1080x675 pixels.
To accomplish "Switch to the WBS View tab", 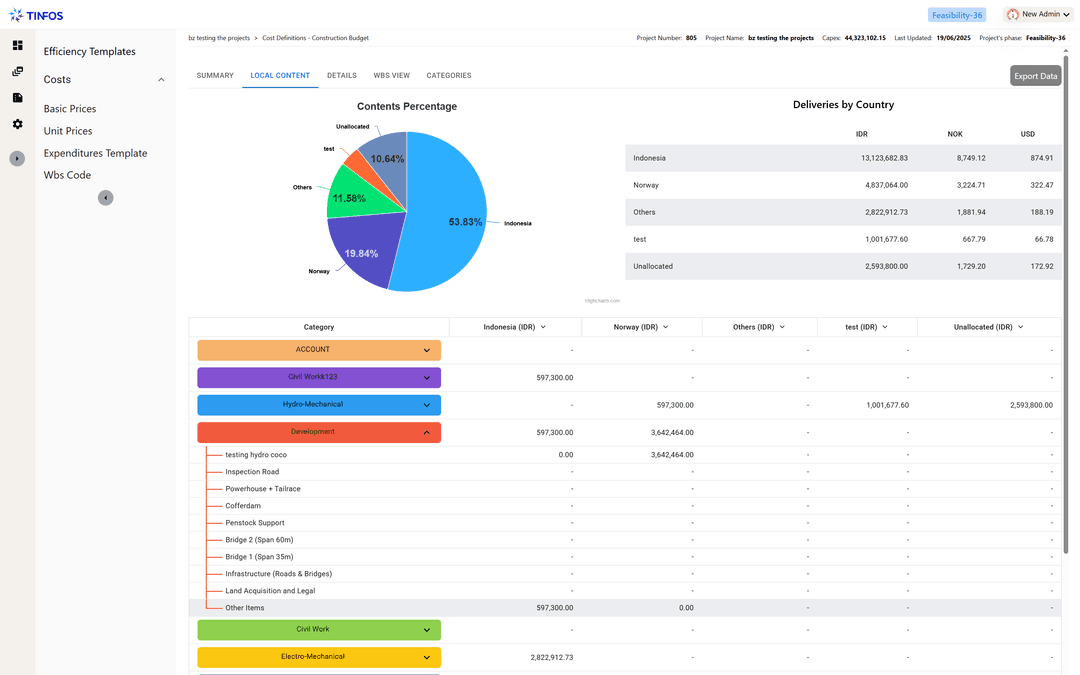I will tap(391, 76).
